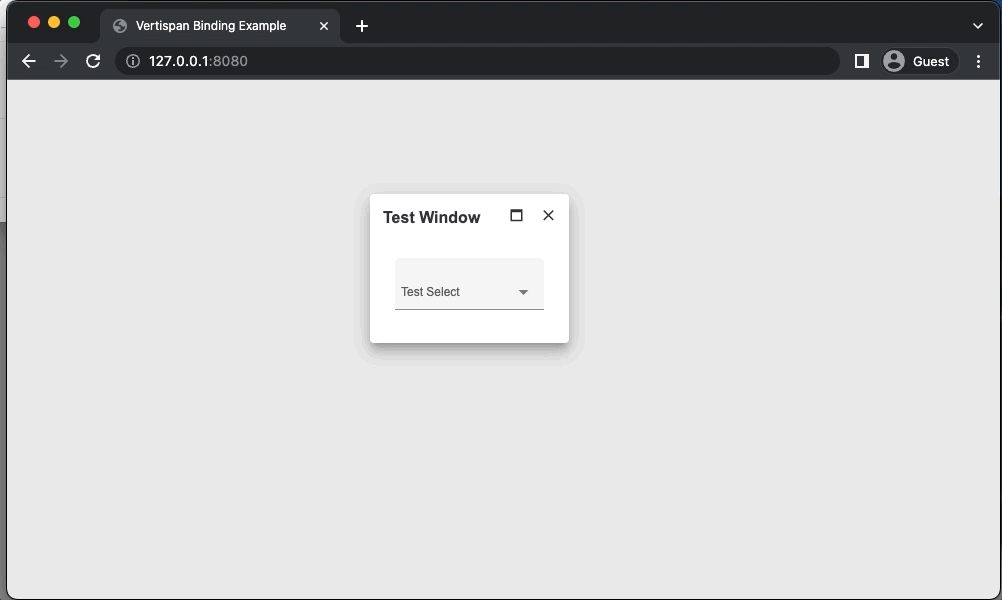Close the Vertispan Binding Example tab
This screenshot has width=1002, height=600.
click(324, 26)
